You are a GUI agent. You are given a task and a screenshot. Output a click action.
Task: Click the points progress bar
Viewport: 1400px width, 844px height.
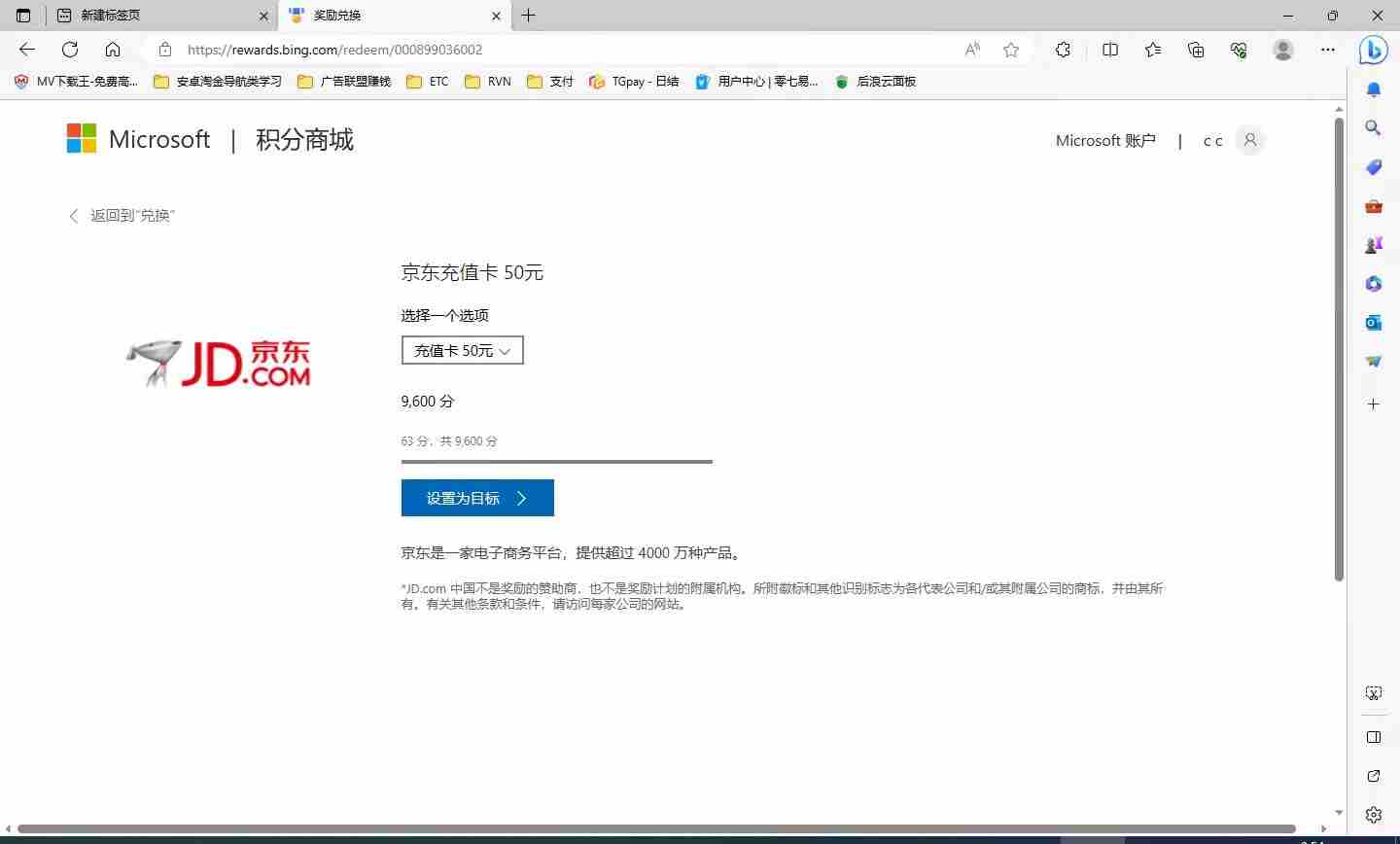[x=556, y=462]
